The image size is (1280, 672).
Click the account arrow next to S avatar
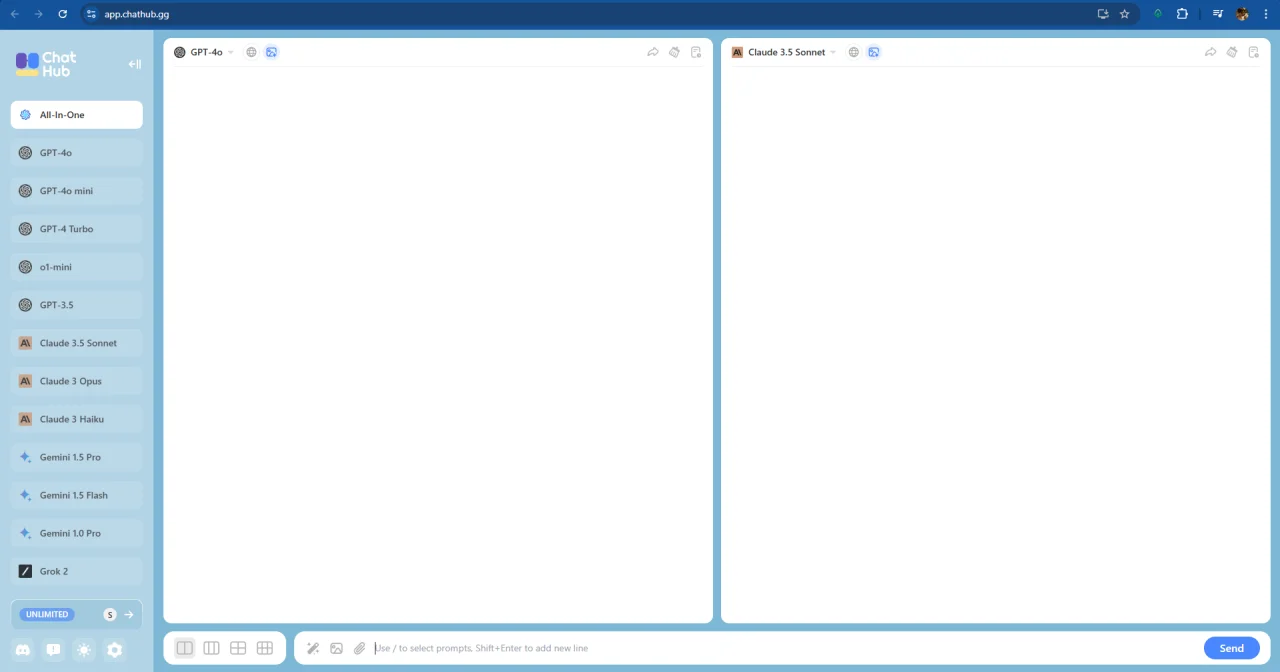point(129,615)
